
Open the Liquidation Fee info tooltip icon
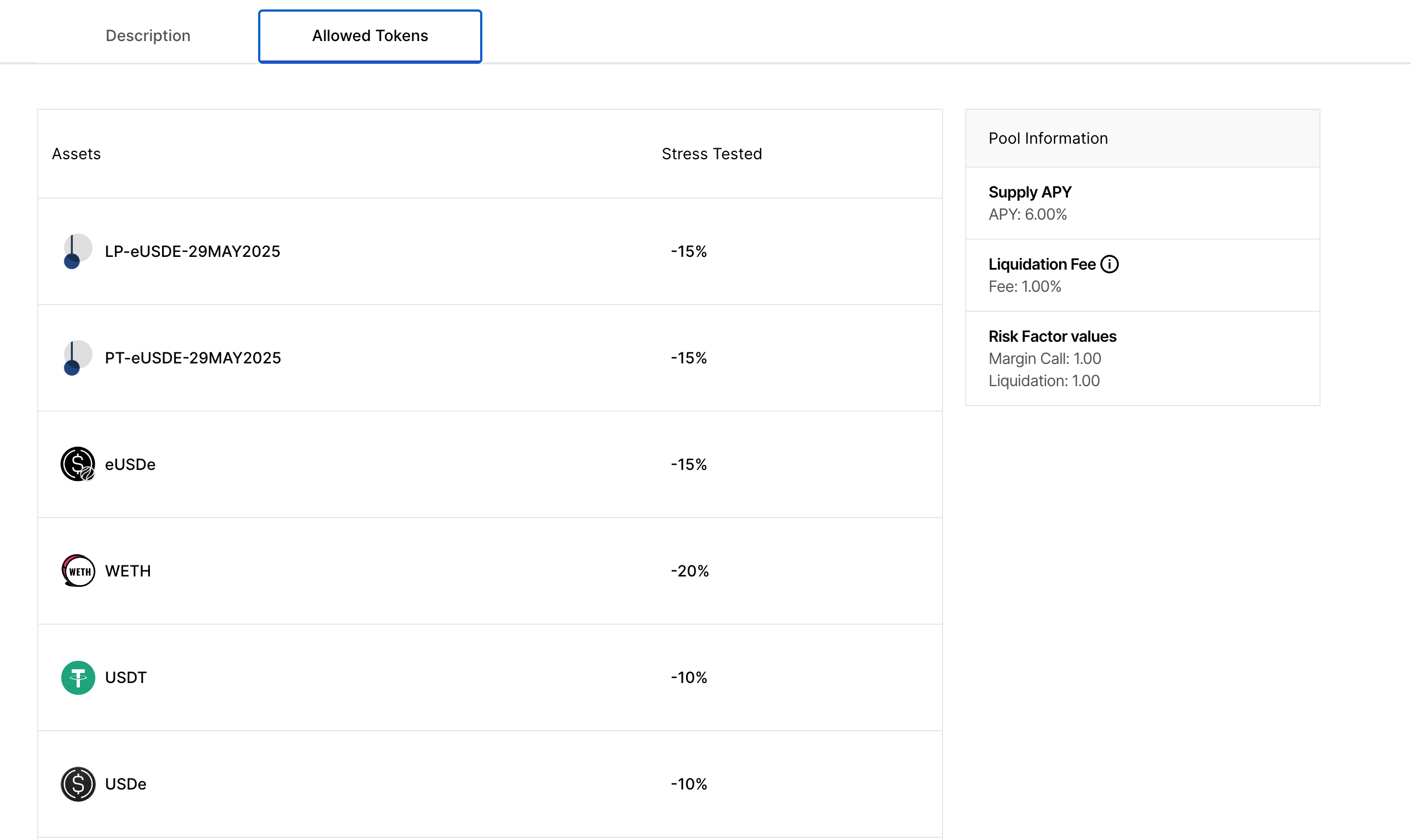pyautogui.click(x=1109, y=264)
